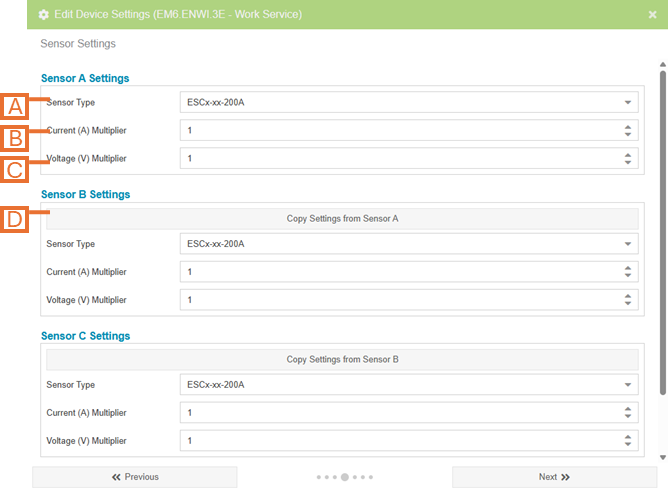Viewport: 668px width, 488px height.
Task: Close the Edit Device Settings dialog
Action: pos(652,14)
